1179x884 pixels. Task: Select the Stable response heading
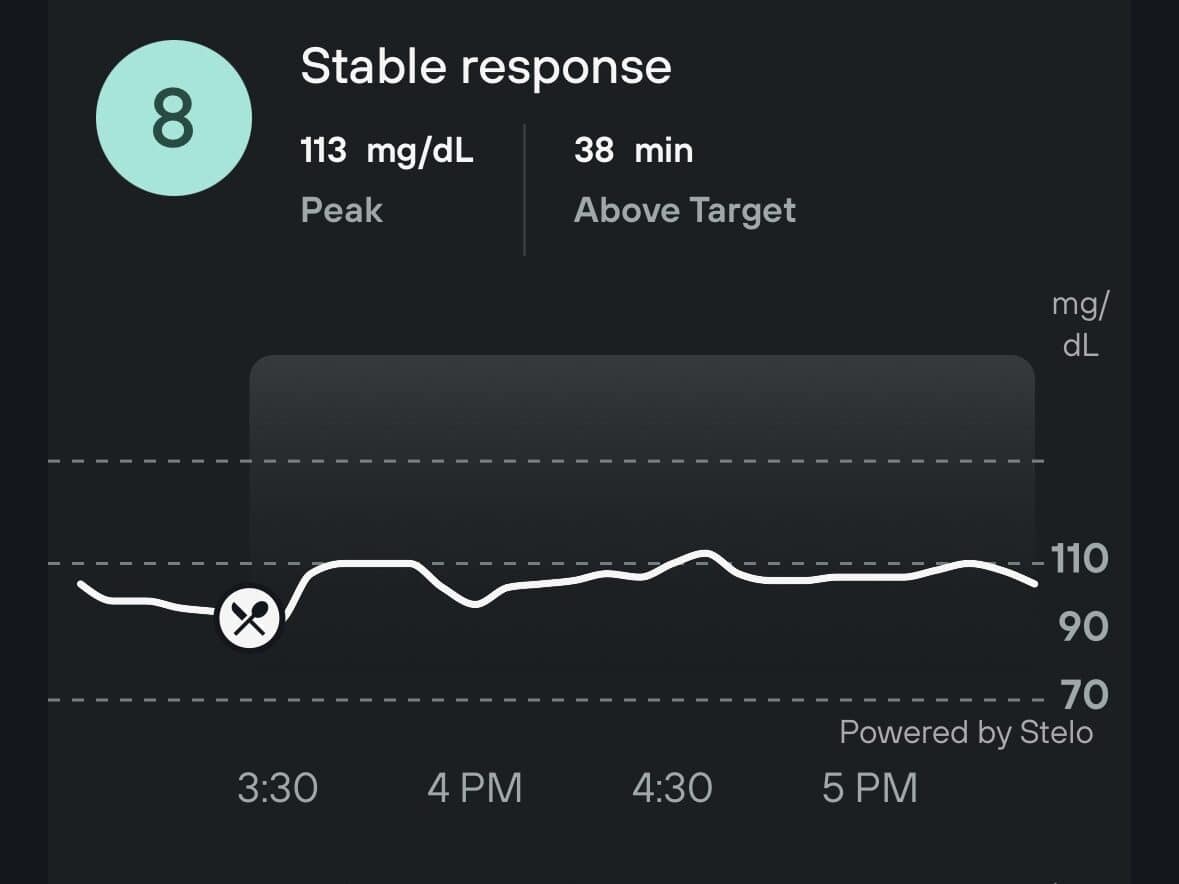[x=487, y=66]
